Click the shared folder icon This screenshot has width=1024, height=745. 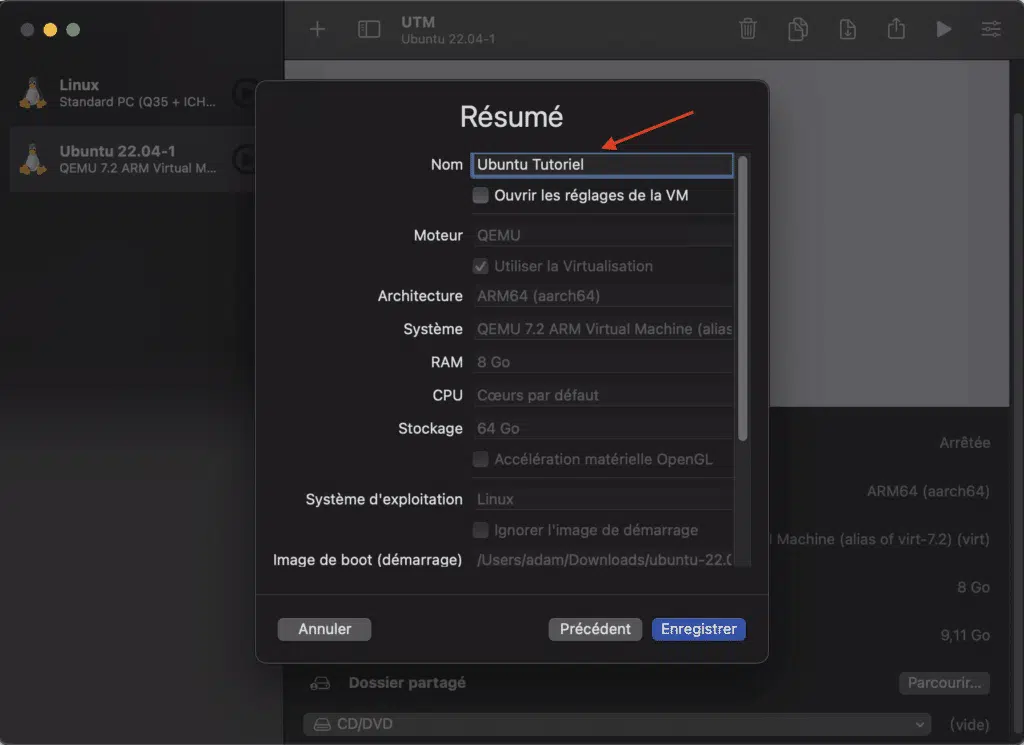(x=320, y=683)
